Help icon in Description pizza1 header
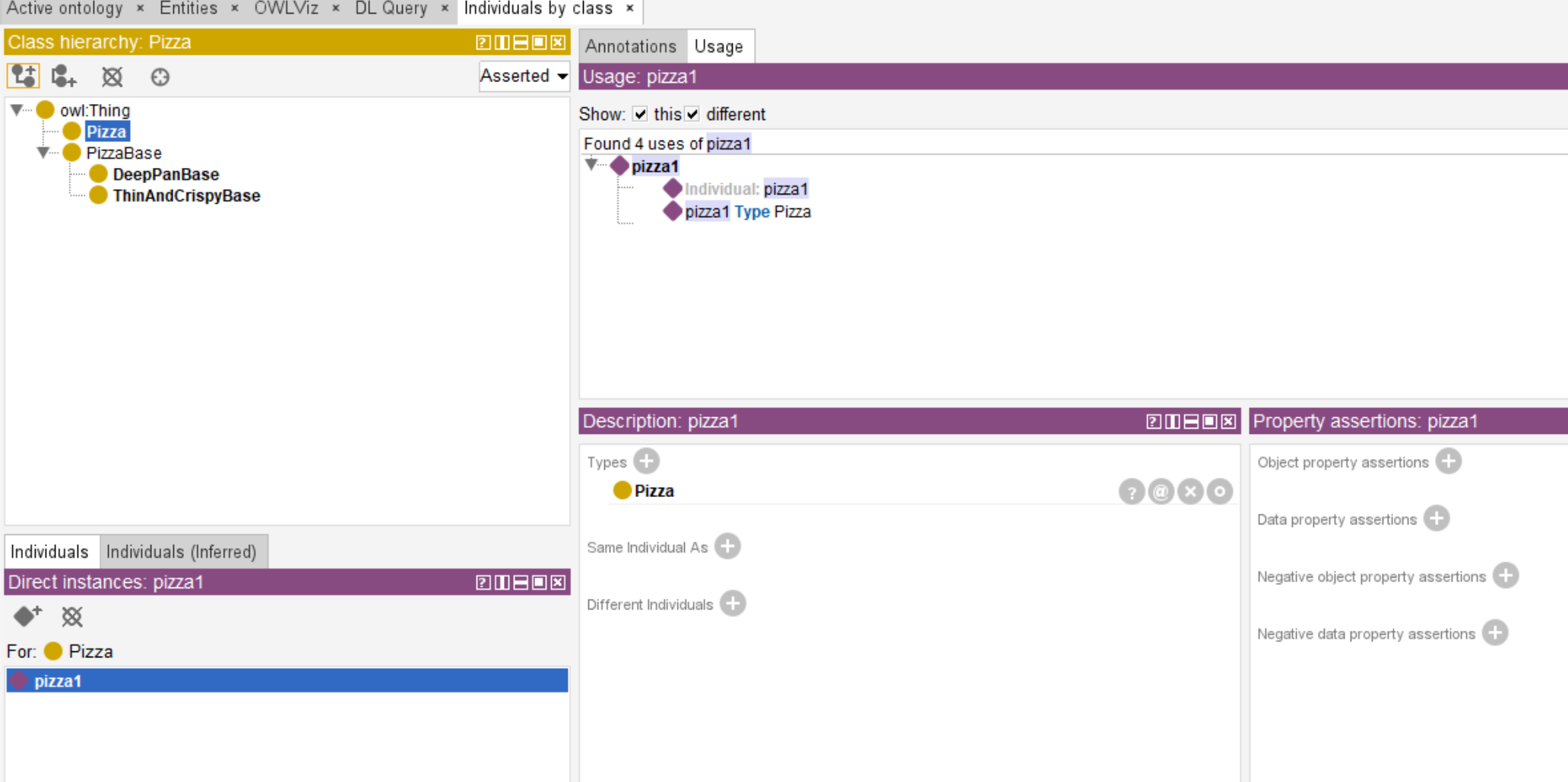The width and height of the screenshot is (1568, 782). coord(1154,422)
